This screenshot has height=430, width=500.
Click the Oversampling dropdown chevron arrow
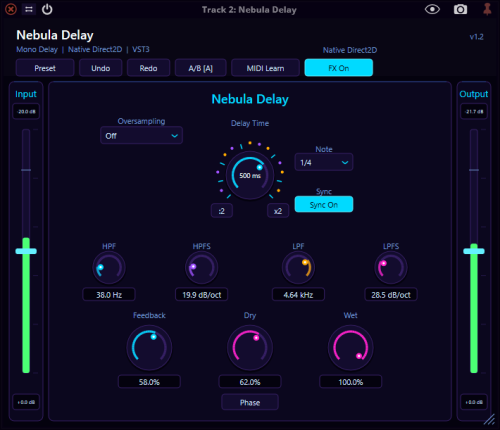pyautogui.click(x=174, y=136)
